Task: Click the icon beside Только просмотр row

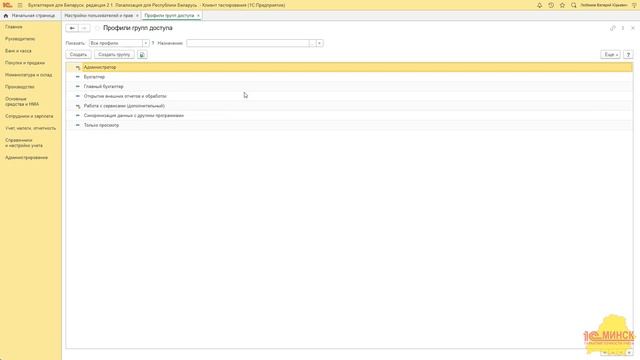Action: 78,125
